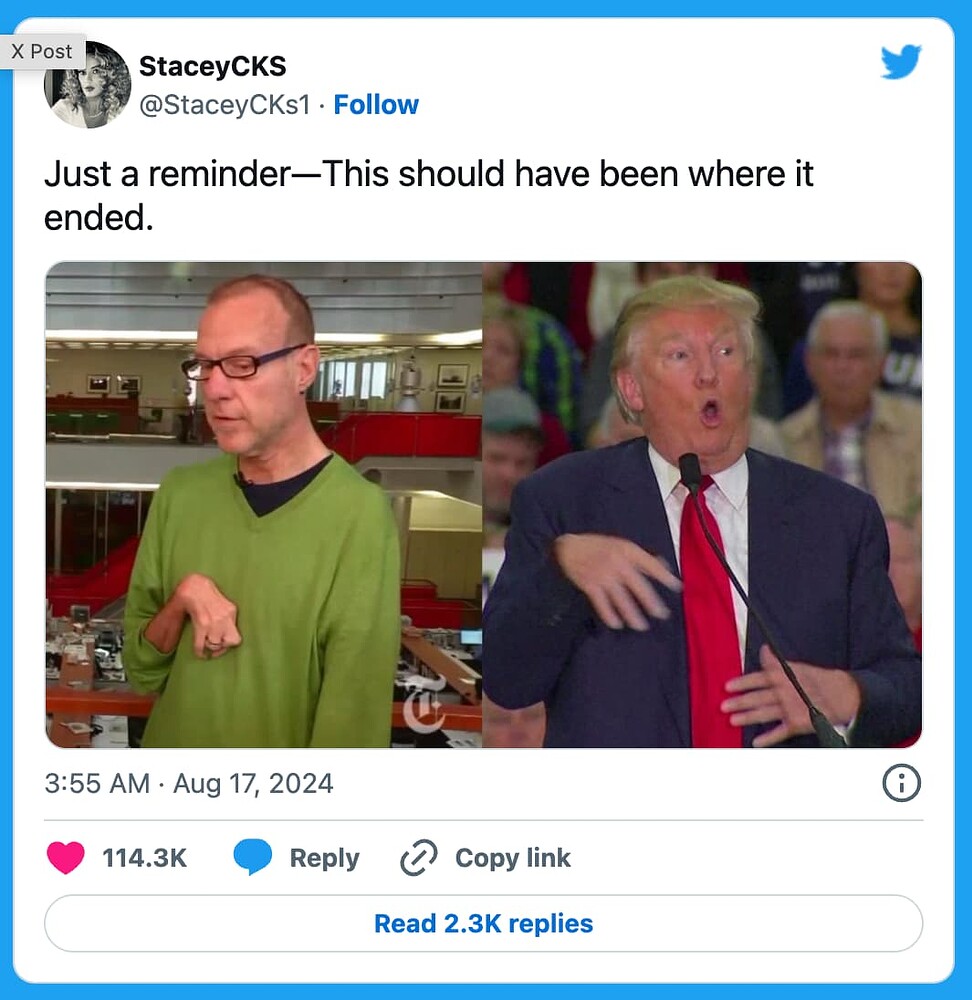Open the left photo of man in green sweater

tap(263, 504)
